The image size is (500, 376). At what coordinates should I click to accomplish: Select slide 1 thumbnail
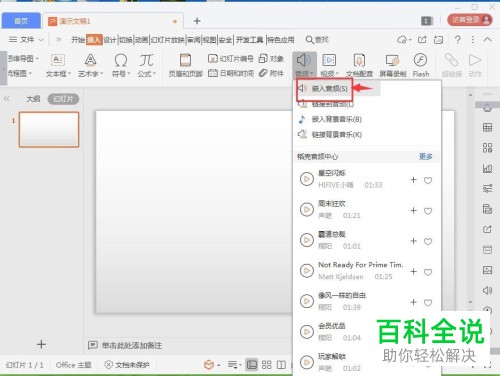point(49,129)
